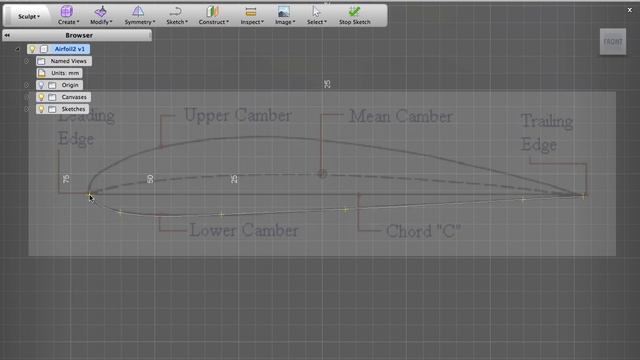This screenshot has height=360, width=640.
Task: Click the "Trailing" canvas label
Action: (547, 122)
